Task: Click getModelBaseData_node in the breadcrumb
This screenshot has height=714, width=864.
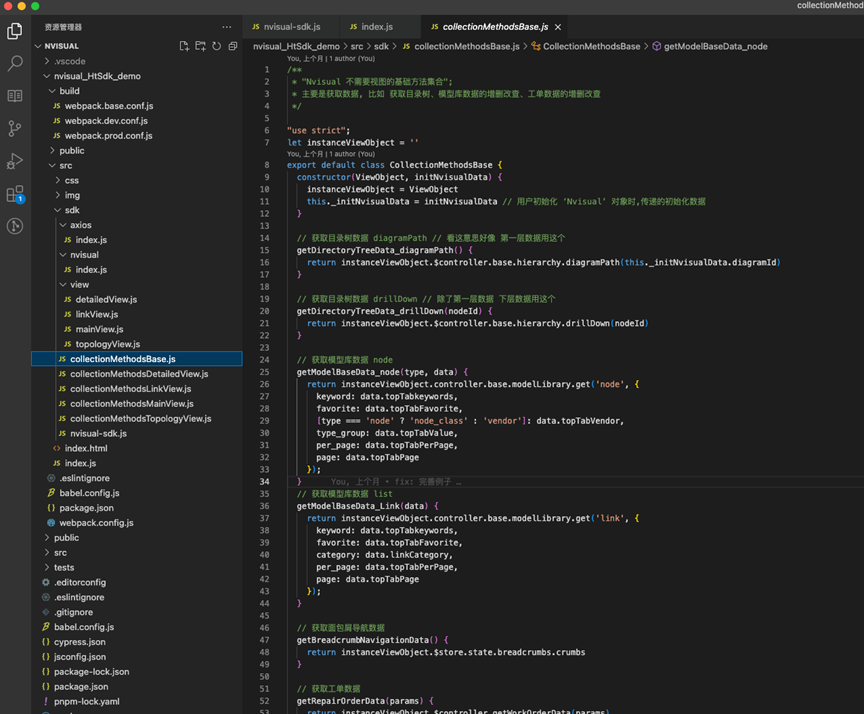Action: coord(715,46)
